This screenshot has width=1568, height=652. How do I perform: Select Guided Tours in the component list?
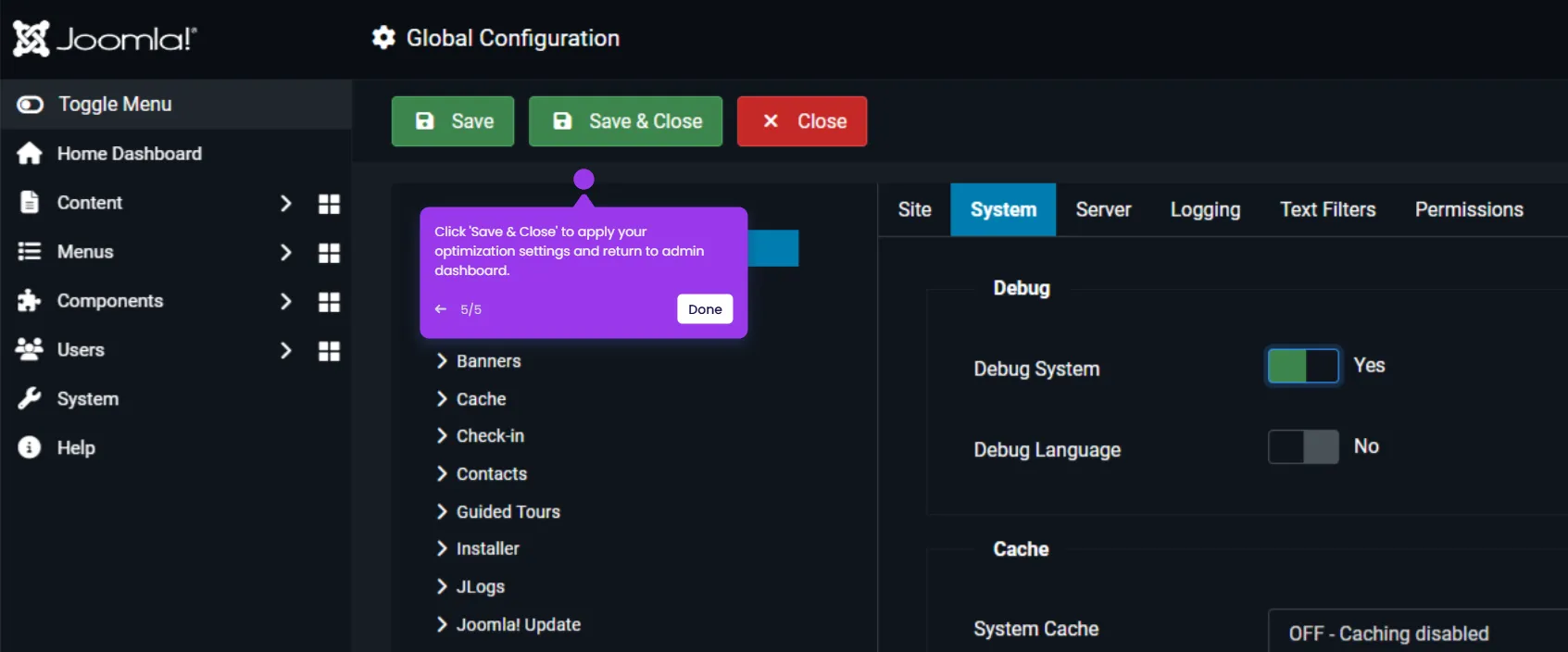pos(508,512)
